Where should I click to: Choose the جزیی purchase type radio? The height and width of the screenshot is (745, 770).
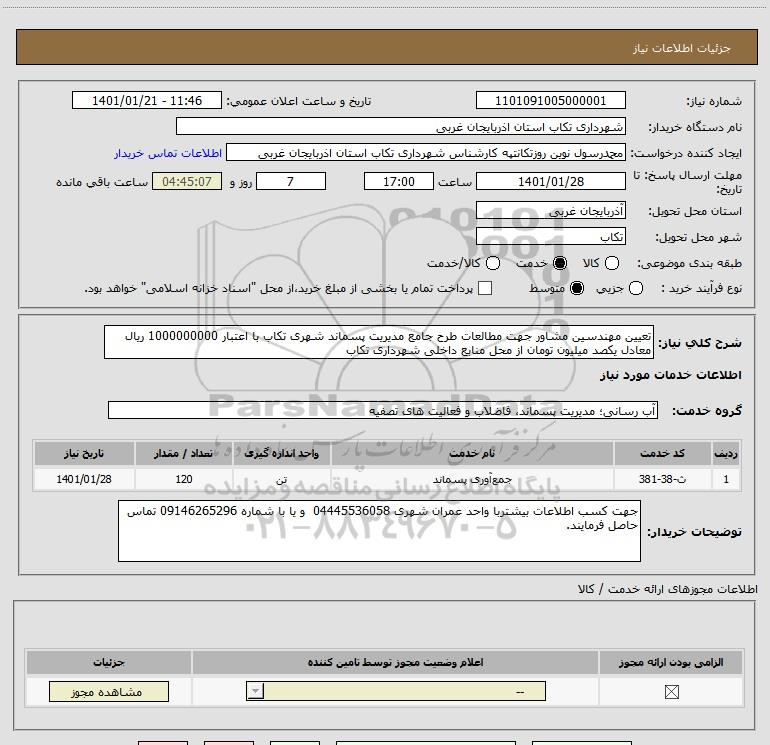pyautogui.click(x=635, y=288)
